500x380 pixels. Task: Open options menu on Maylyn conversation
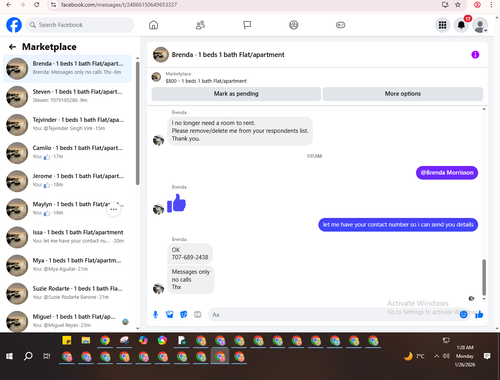coord(114,209)
